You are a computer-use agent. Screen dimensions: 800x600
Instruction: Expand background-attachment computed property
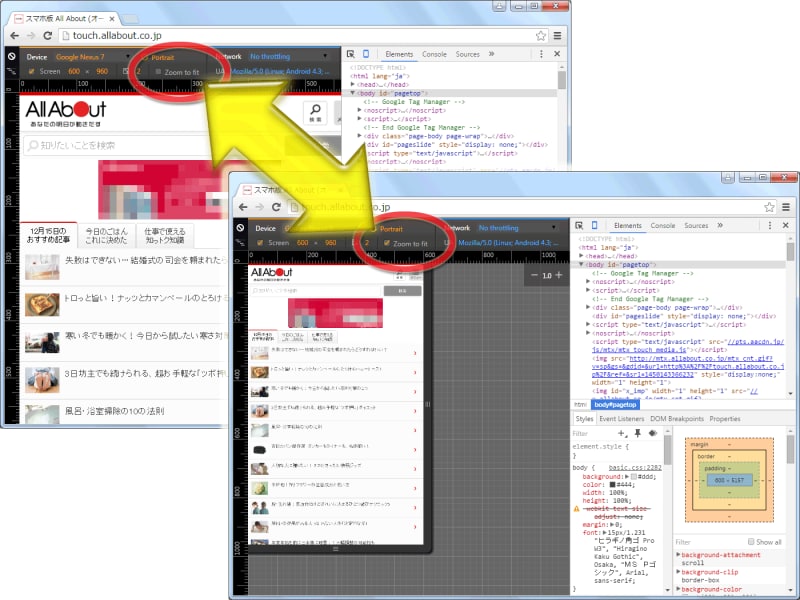679,554
